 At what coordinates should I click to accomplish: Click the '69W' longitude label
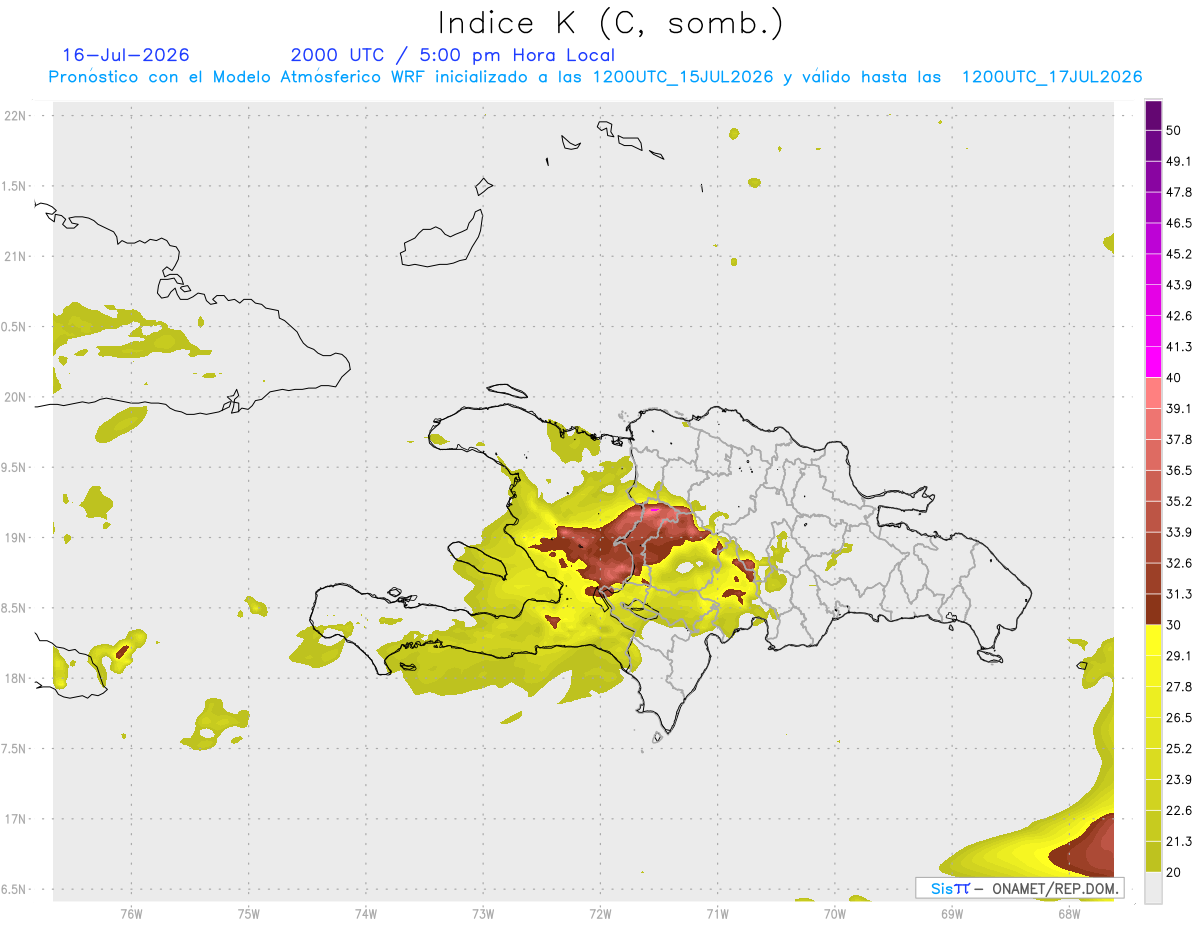coord(952,913)
